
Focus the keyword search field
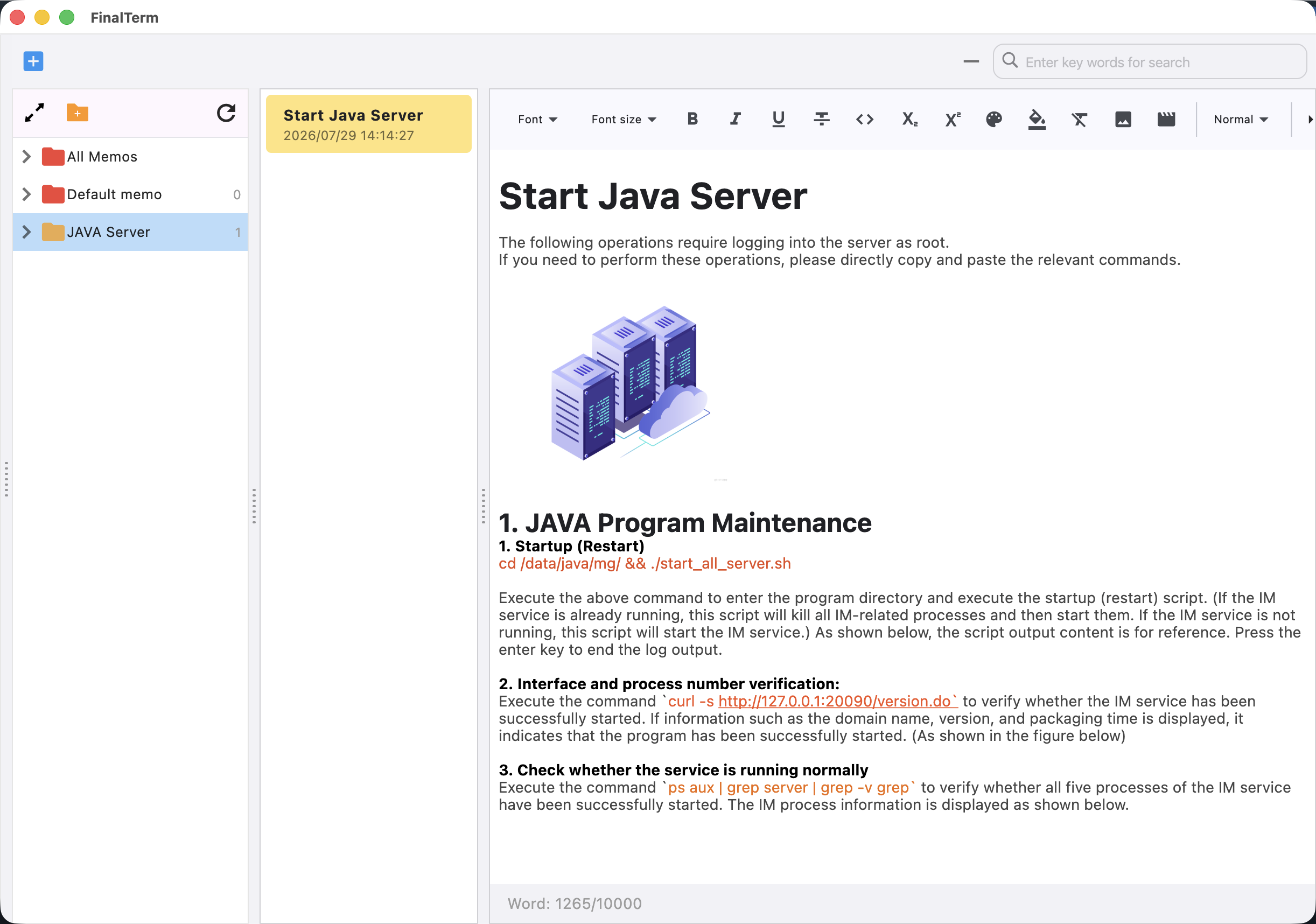click(1150, 62)
